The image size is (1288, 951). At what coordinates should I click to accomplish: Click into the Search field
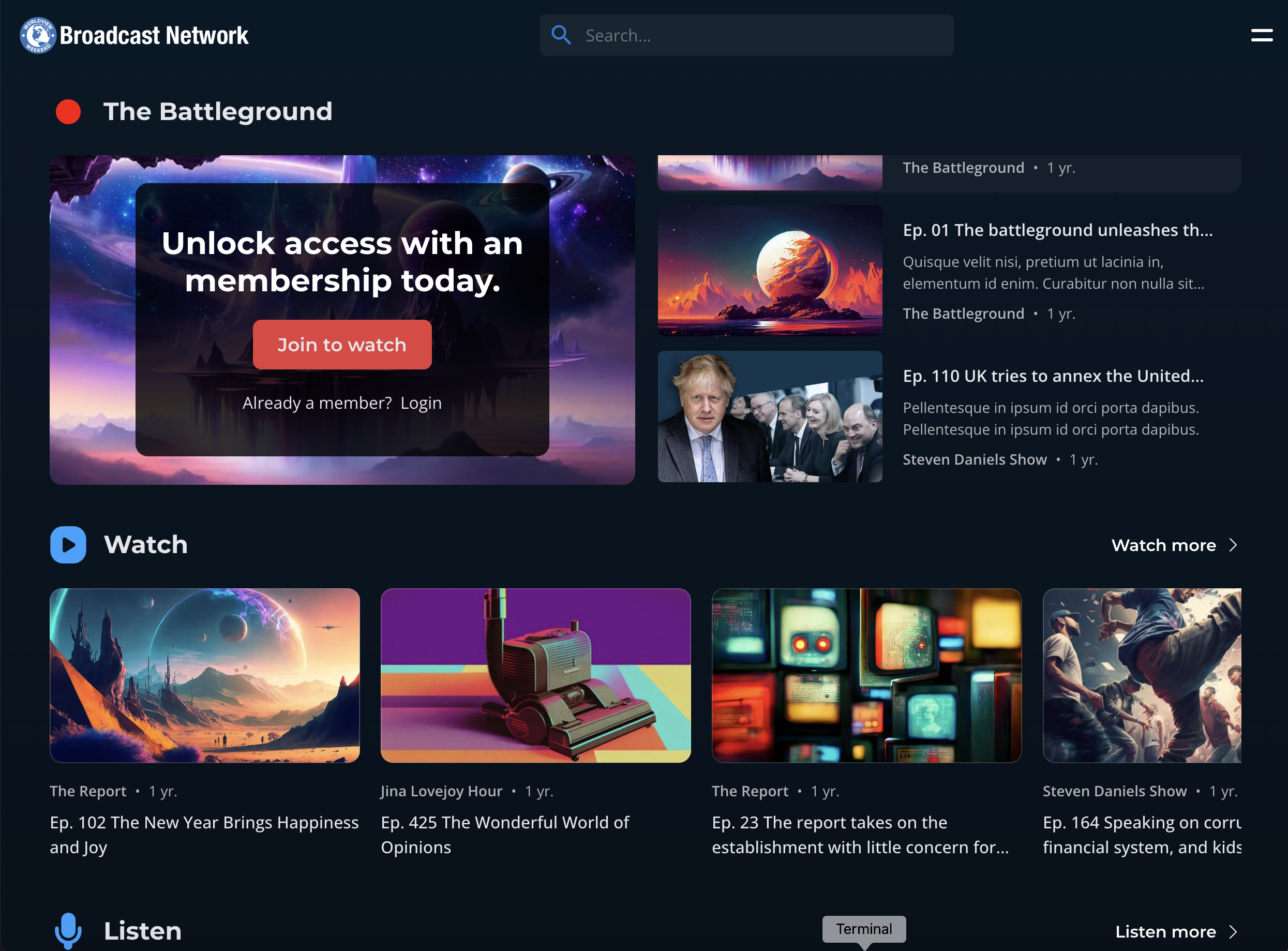pos(746,35)
